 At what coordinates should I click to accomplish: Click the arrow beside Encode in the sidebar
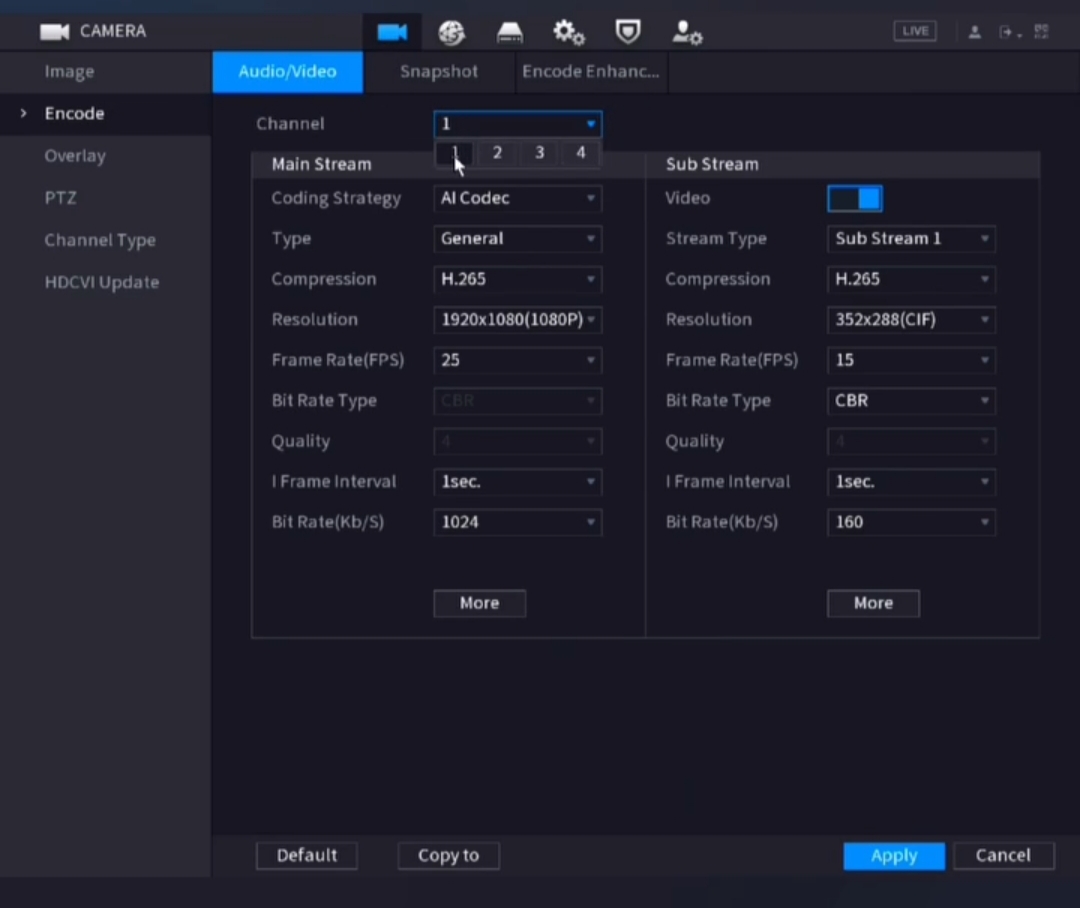(23, 113)
